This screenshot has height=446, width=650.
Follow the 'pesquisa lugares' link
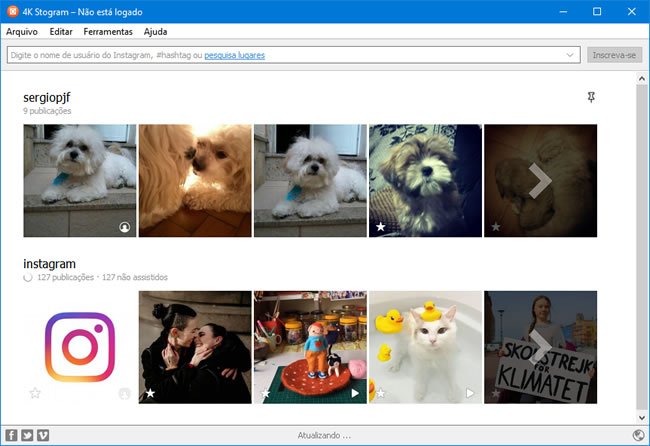[x=235, y=55]
